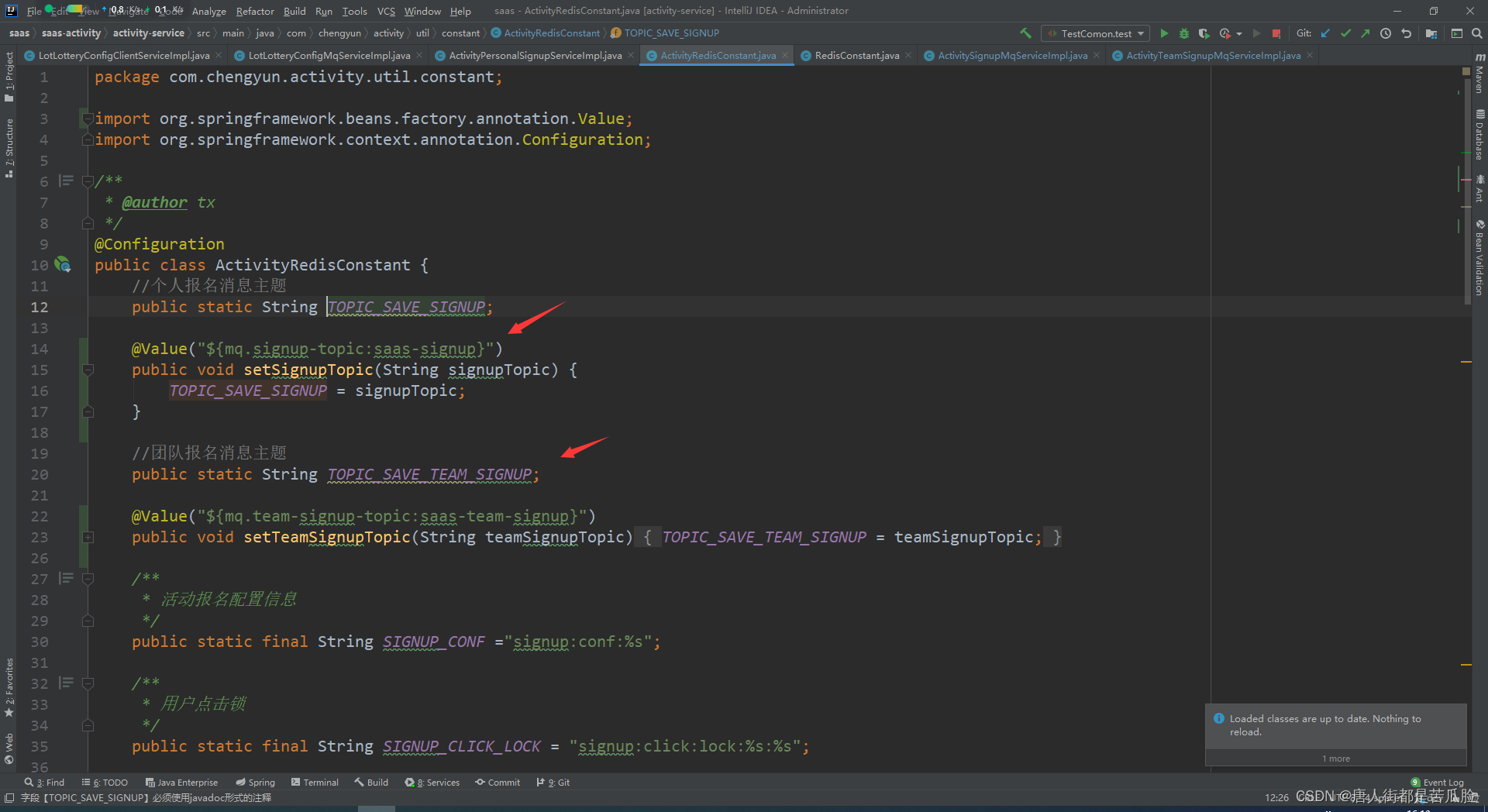Push commits with Git green arrow
The image size is (1488, 812).
pyautogui.click(x=1366, y=33)
